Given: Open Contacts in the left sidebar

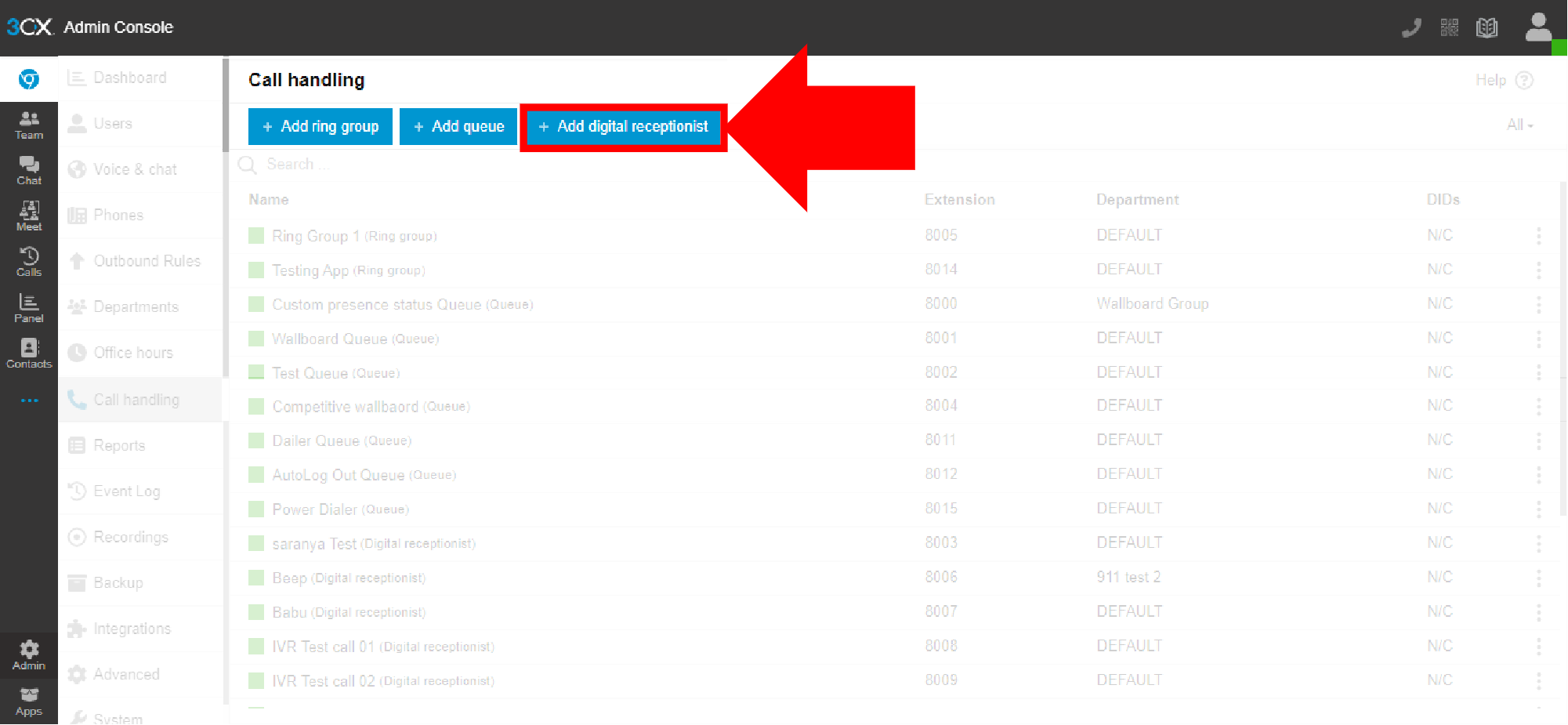Looking at the screenshot, I should point(29,353).
